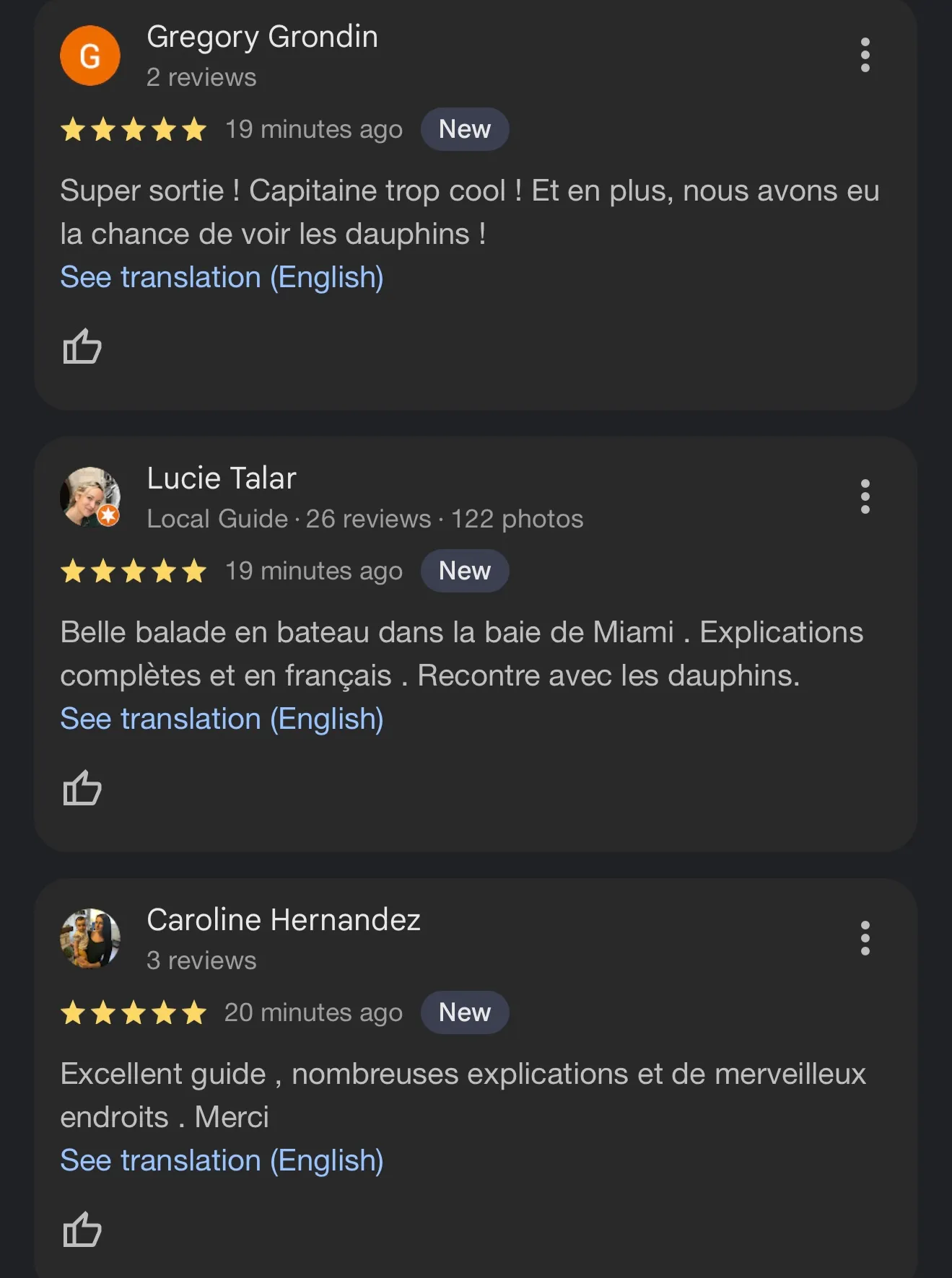Like Gregory Grondin's review with thumbs up
Viewport: 952px width, 1278px height.
point(82,346)
